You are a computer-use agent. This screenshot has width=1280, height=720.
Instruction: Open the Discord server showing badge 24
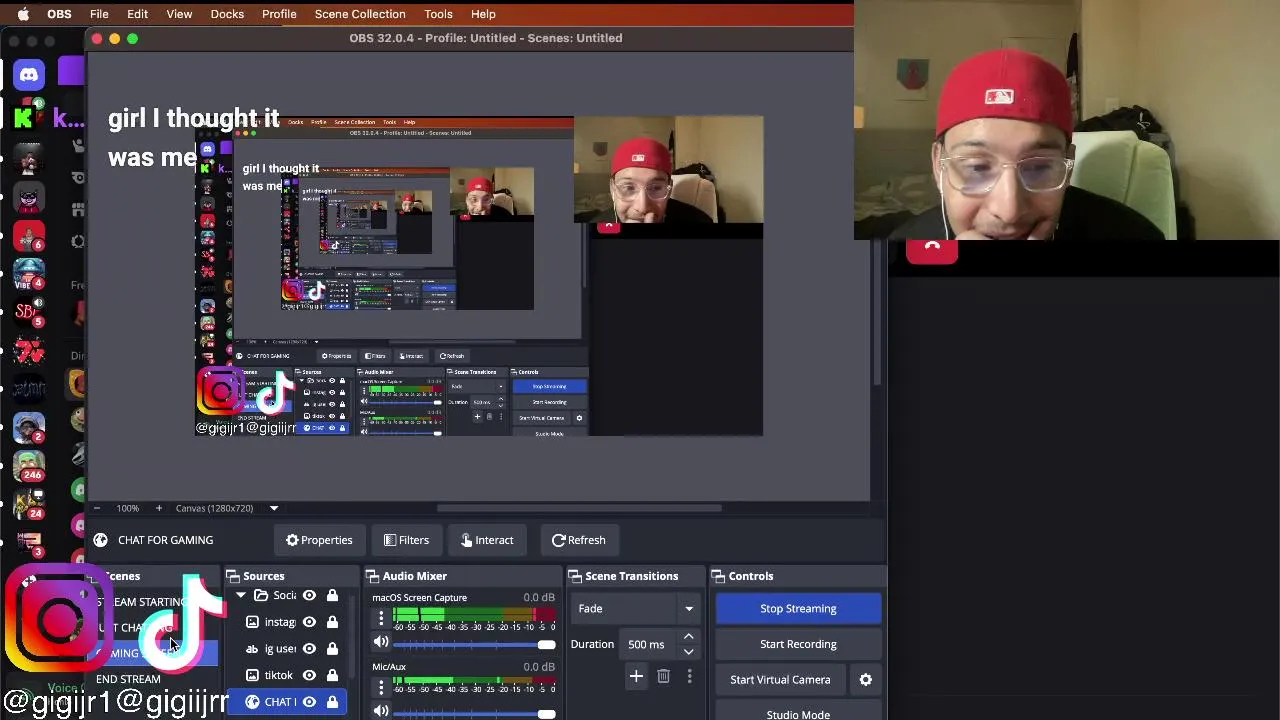29,503
